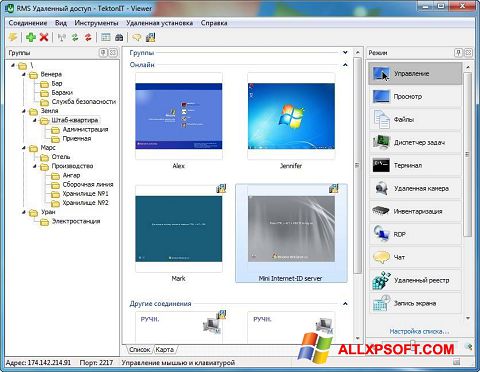Select the Просмотр view-only mode
Image resolution: width=480 pixels, height=372 pixels.
click(415, 97)
